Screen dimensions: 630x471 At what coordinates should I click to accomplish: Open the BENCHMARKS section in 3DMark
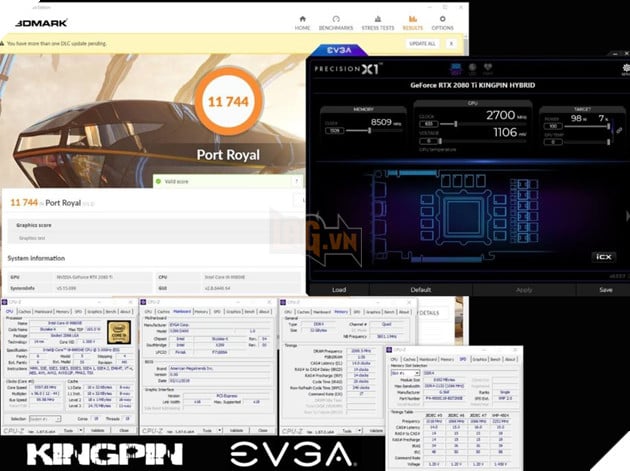click(x=335, y=23)
